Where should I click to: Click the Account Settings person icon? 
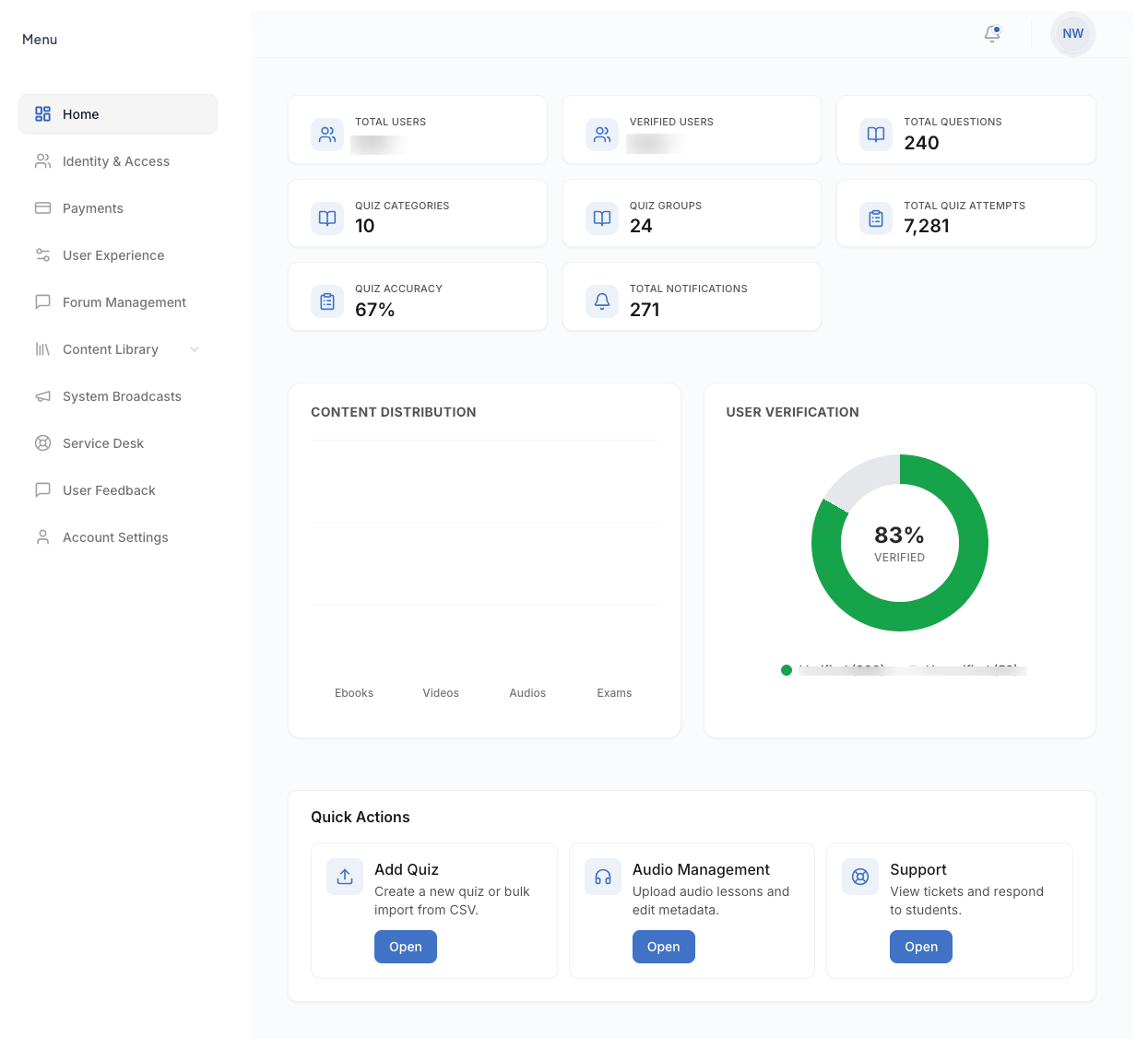coord(42,537)
